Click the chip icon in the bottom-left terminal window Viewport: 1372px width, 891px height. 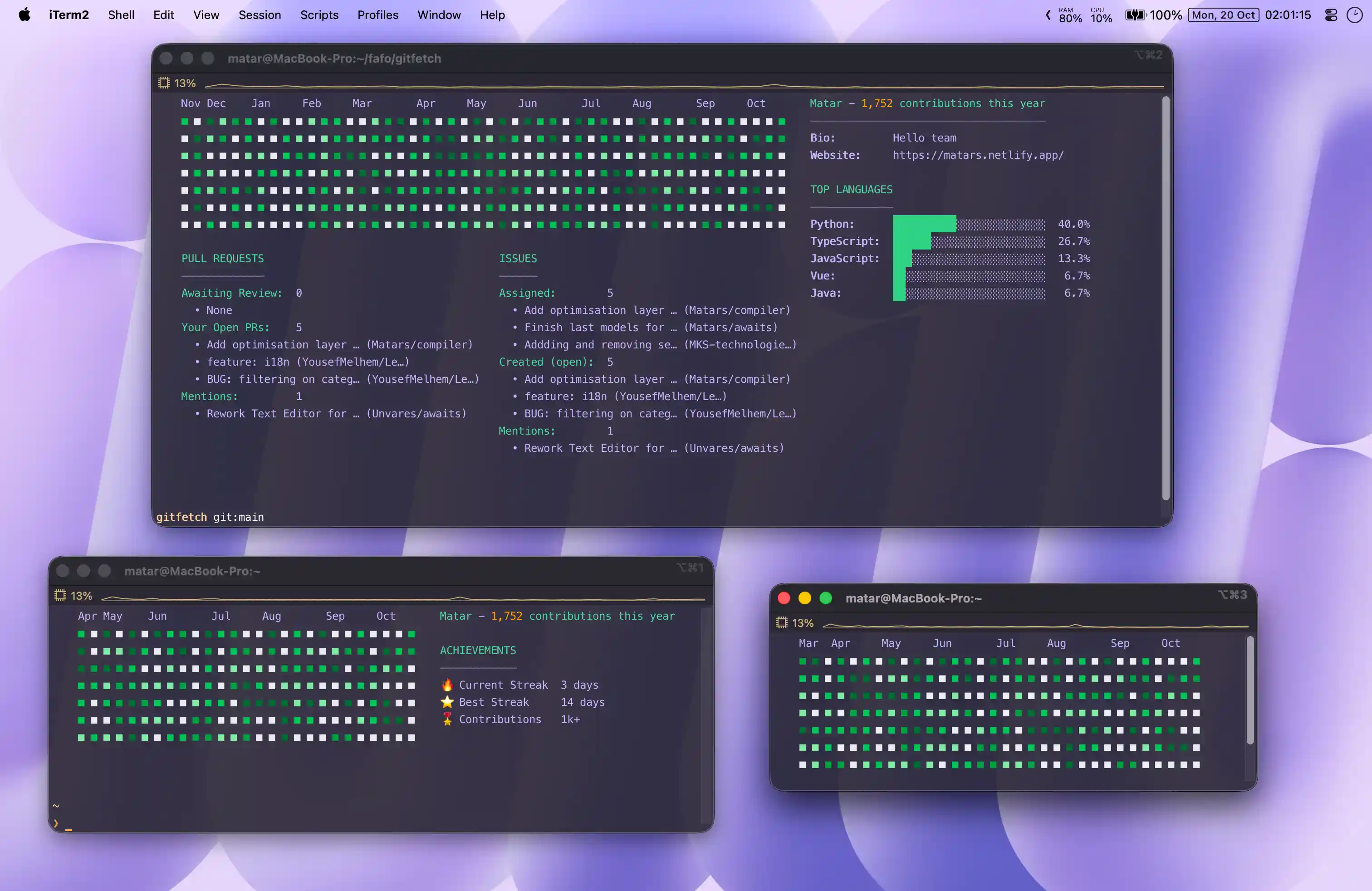click(x=60, y=595)
